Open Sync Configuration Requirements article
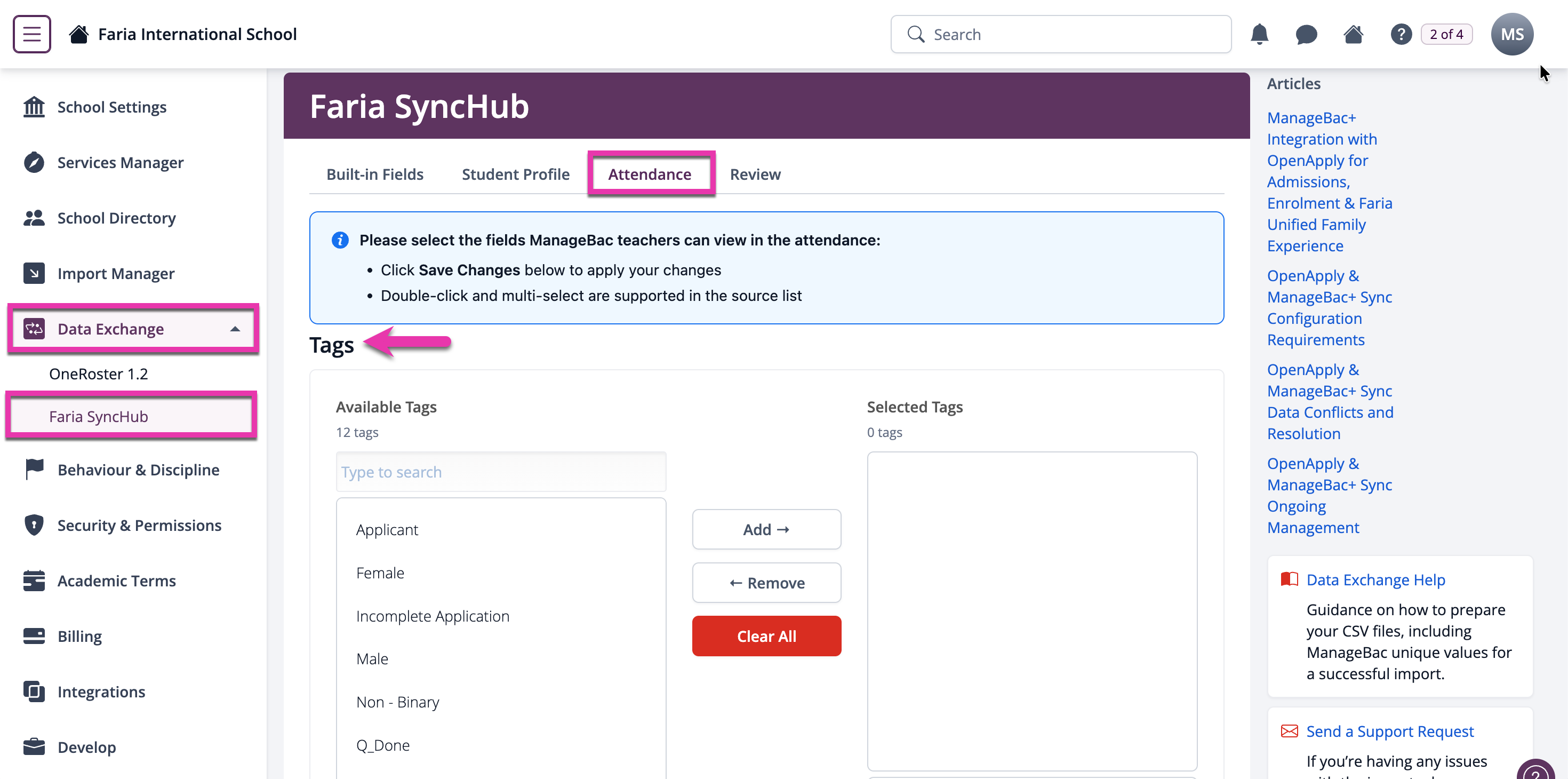Viewport: 1568px width, 779px height. point(1330,307)
